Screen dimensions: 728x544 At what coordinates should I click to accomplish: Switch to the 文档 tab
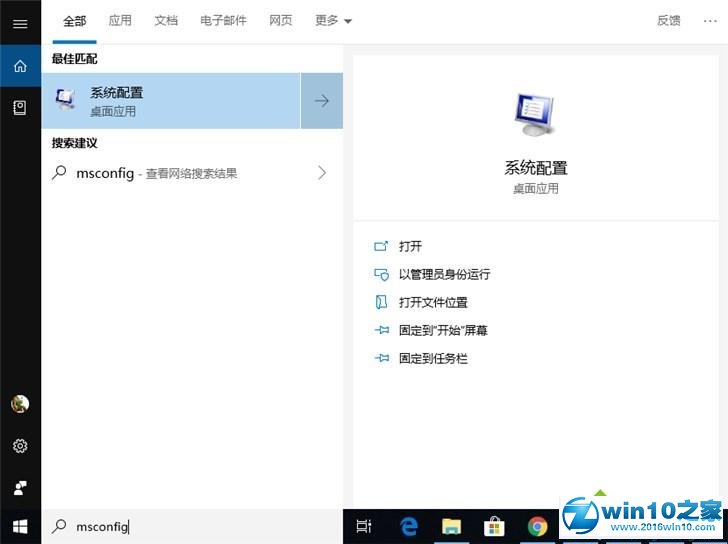click(166, 20)
